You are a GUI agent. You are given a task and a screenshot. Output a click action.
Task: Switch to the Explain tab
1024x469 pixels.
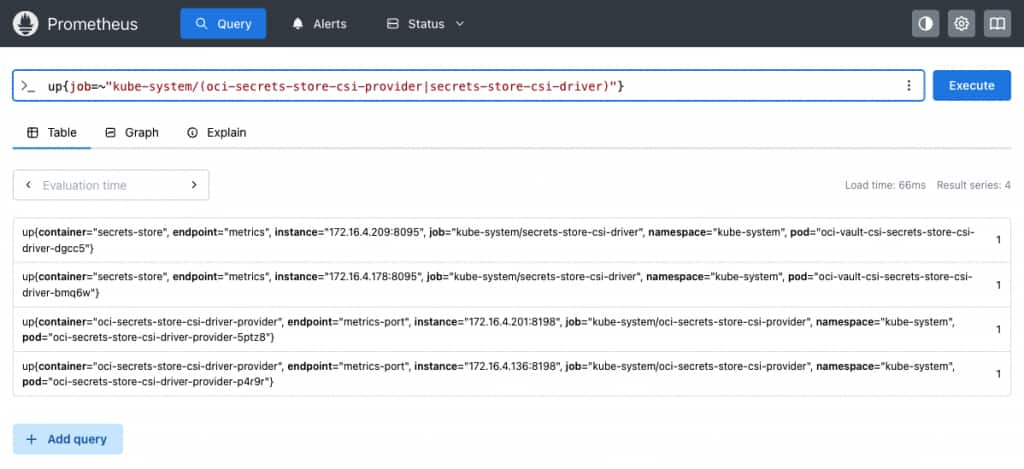click(x=217, y=133)
